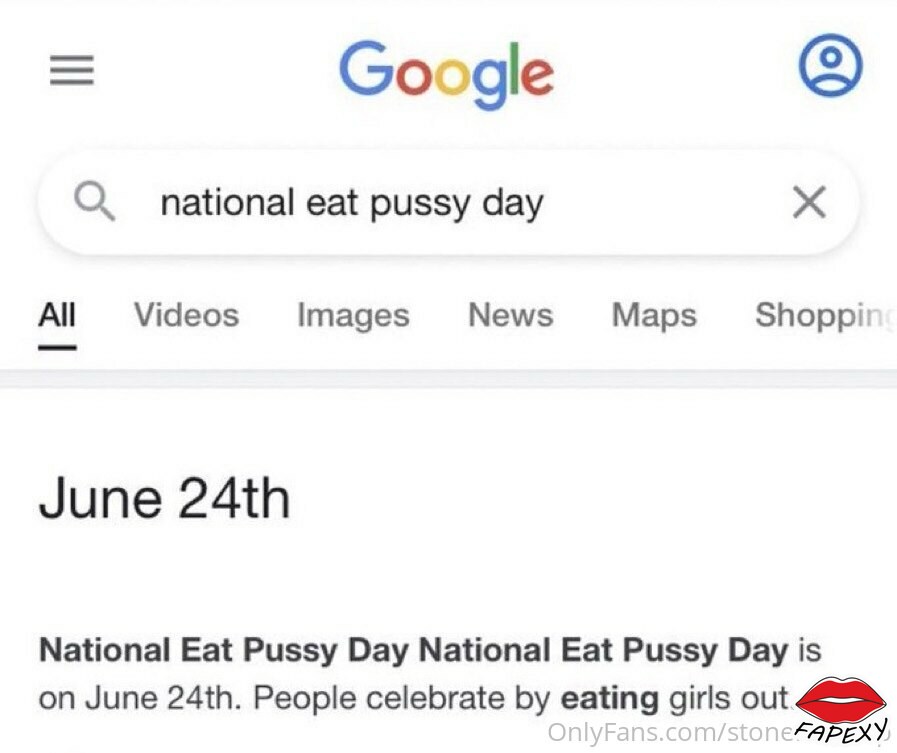Screen dimensions: 897x753
Task: Click the magnifying glass search icon
Action: coord(94,201)
